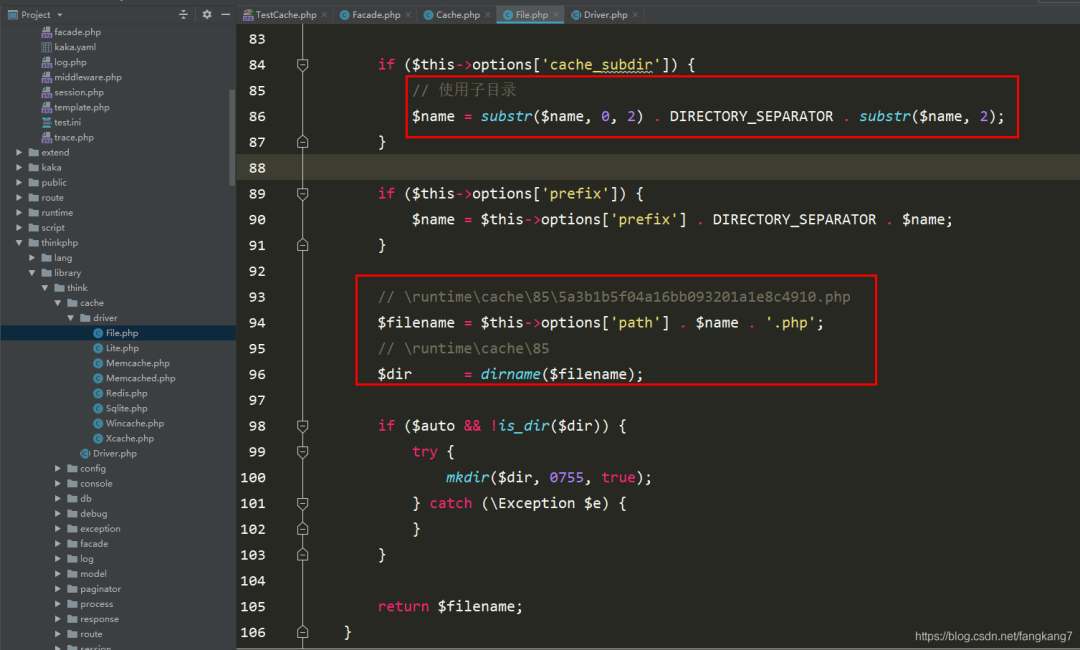Click the settings gear in the Project toolbar
The width and height of the screenshot is (1080, 650).
(207, 14)
